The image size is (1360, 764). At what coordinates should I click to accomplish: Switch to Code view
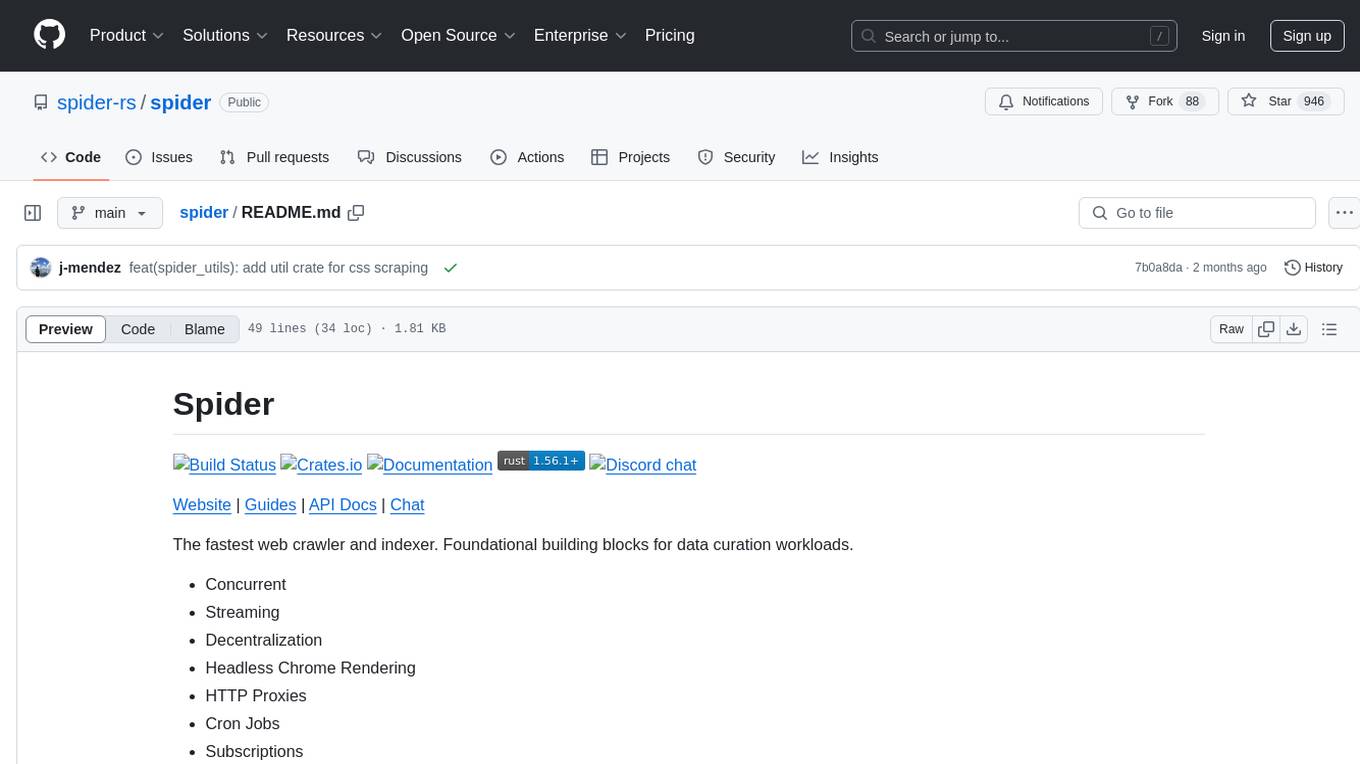pyautogui.click(x=138, y=329)
